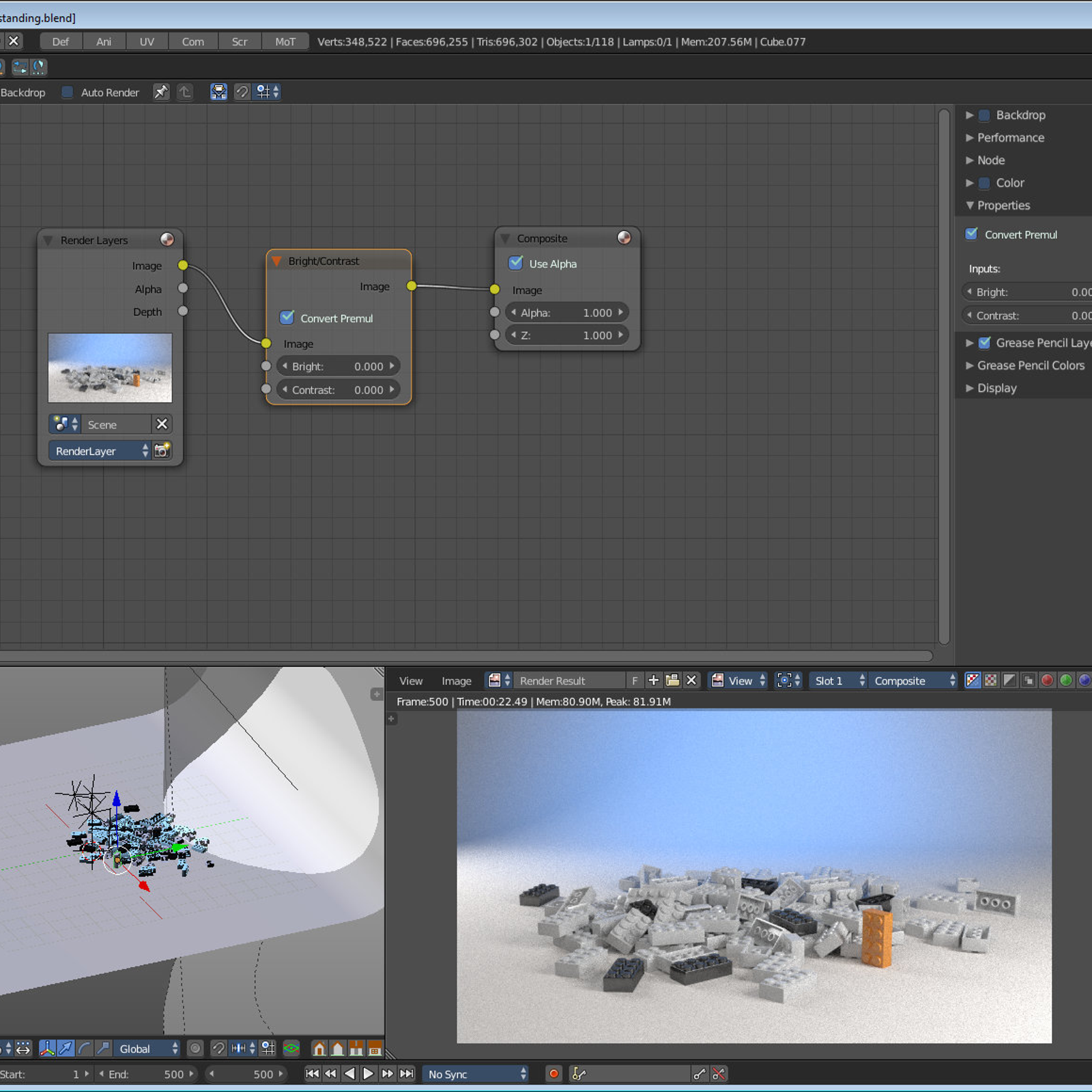Image resolution: width=1092 pixels, height=1092 pixels.
Task: Click the insert keyframes key icon
Action: (x=700, y=1074)
